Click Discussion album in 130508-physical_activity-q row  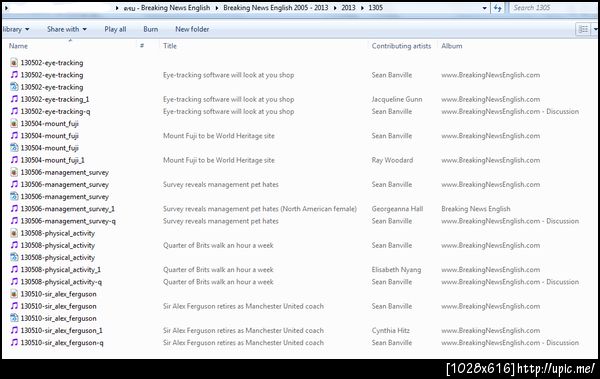click(x=510, y=282)
